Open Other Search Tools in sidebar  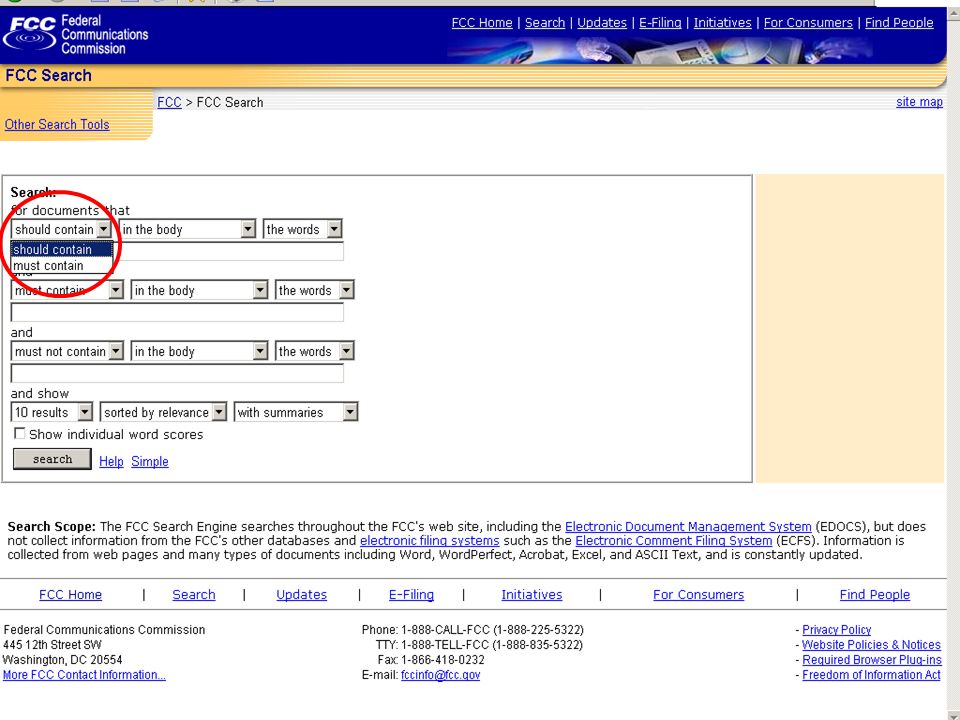57,124
